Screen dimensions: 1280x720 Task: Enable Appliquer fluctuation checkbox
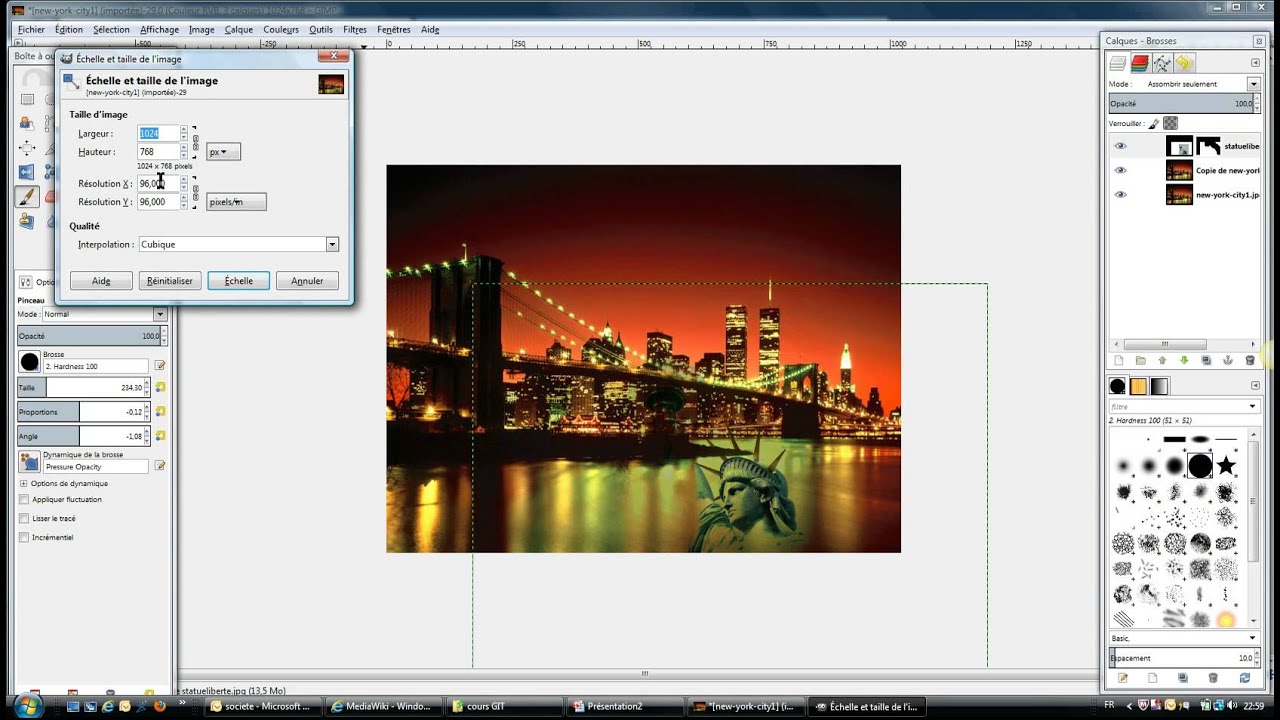point(24,500)
